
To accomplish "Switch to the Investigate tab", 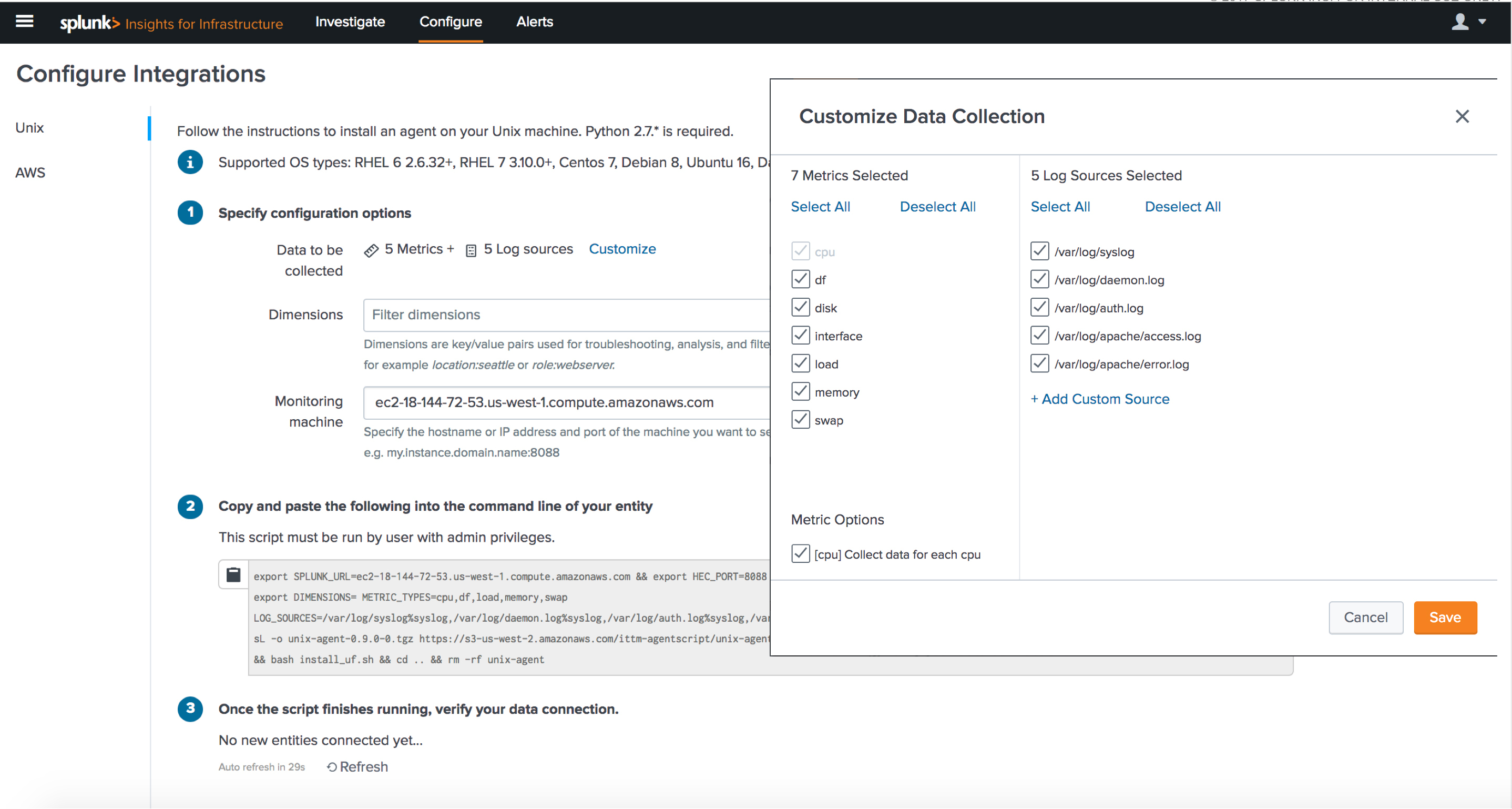I will click(x=350, y=22).
